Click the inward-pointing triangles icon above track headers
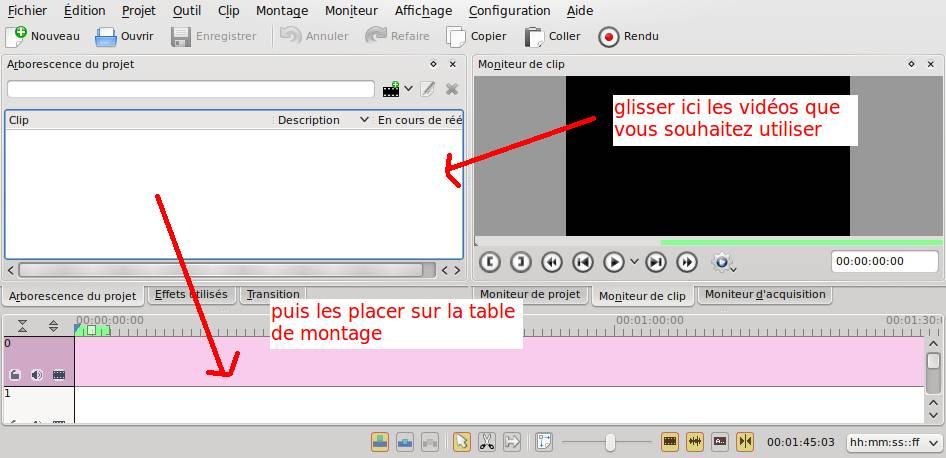Viewport: 946px width, 458px height. [x=22, y=326]
